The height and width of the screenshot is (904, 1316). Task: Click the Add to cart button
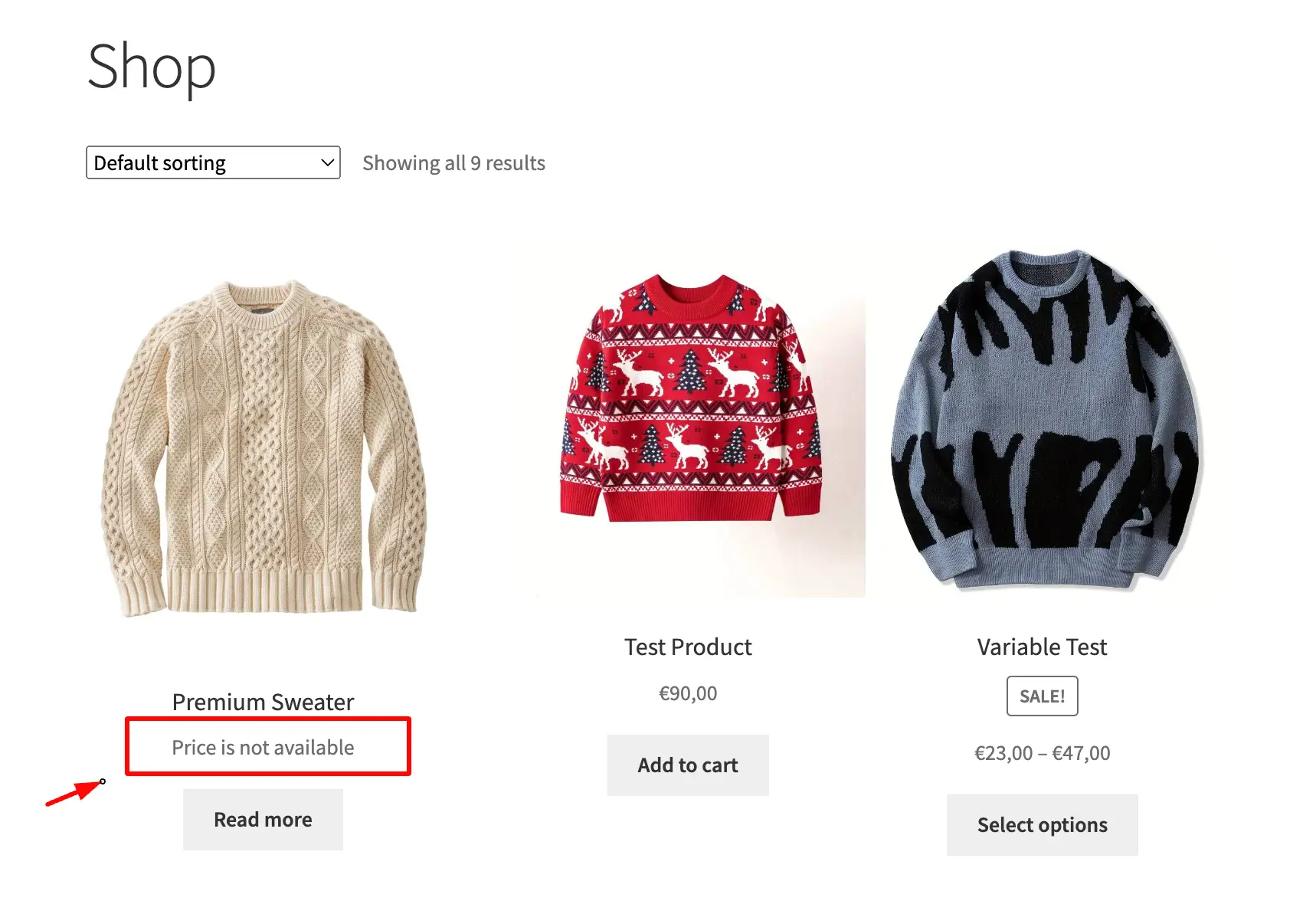pos(688,765)
